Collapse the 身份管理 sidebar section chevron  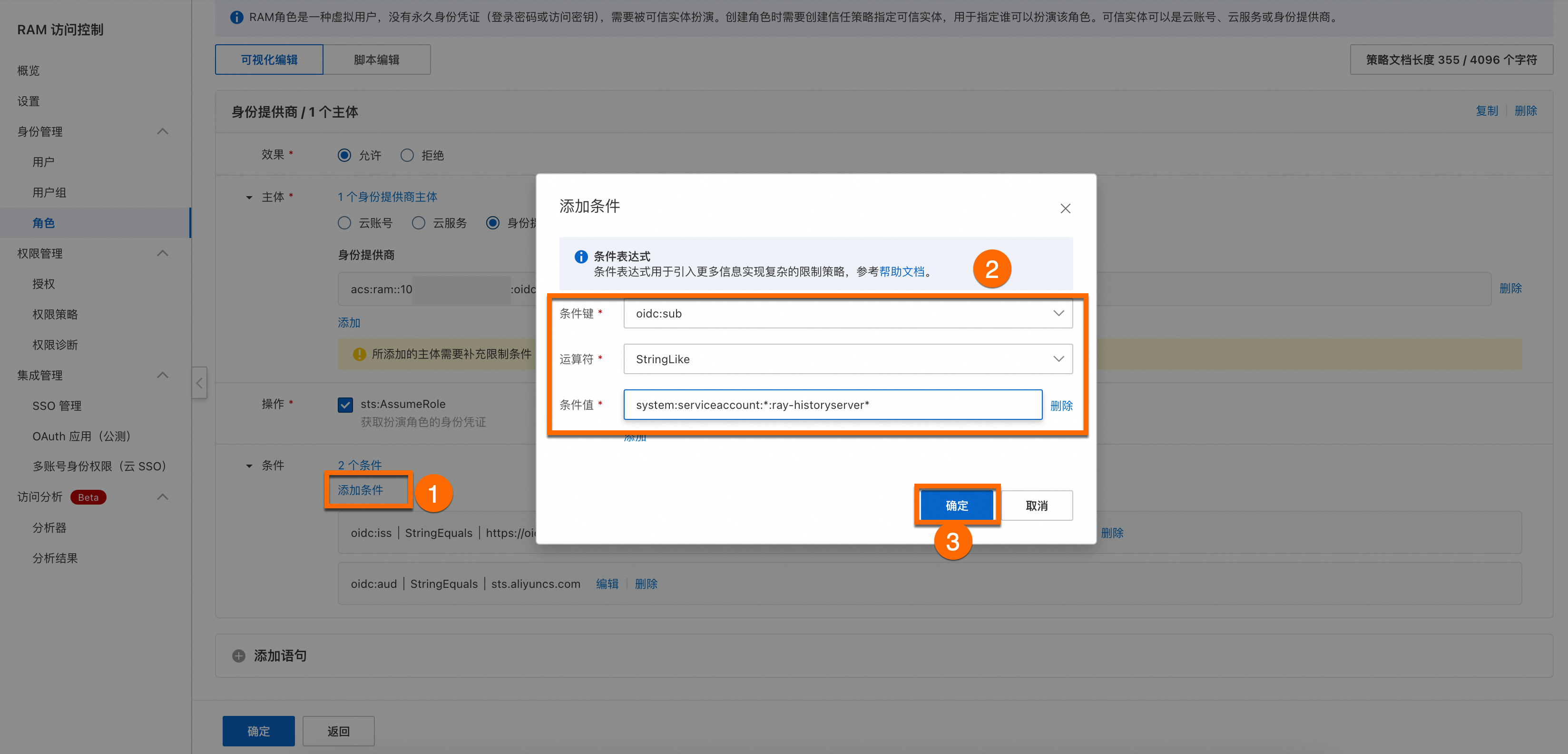click(163, 131)
